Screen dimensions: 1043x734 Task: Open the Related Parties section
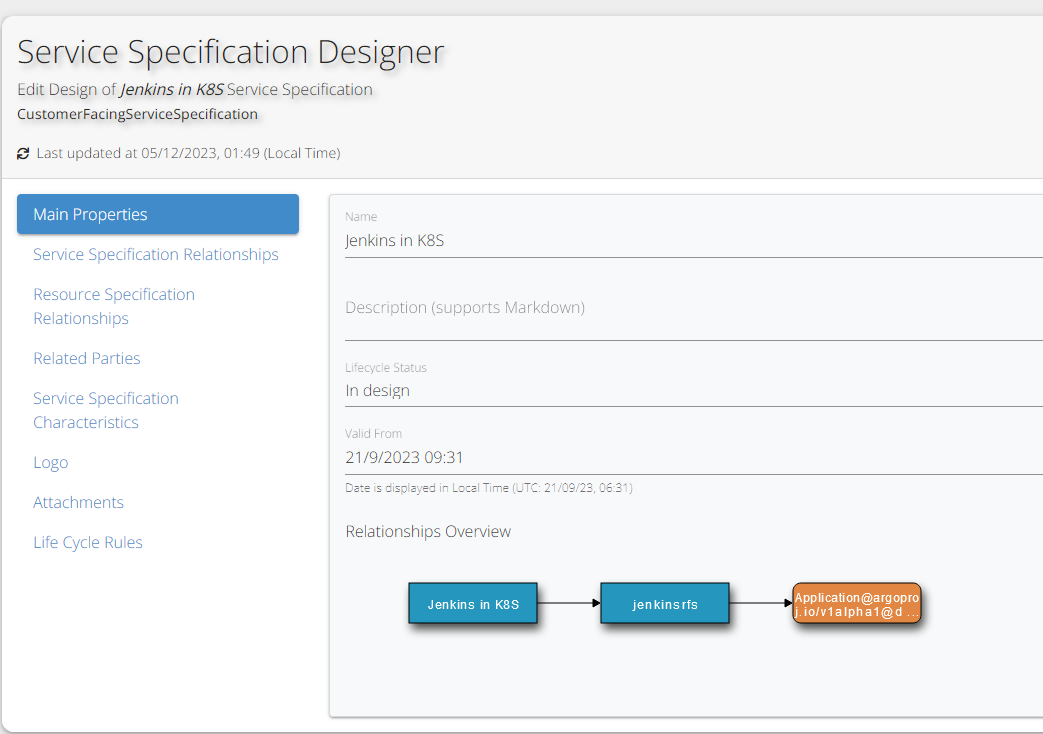(x=86, y=358)
